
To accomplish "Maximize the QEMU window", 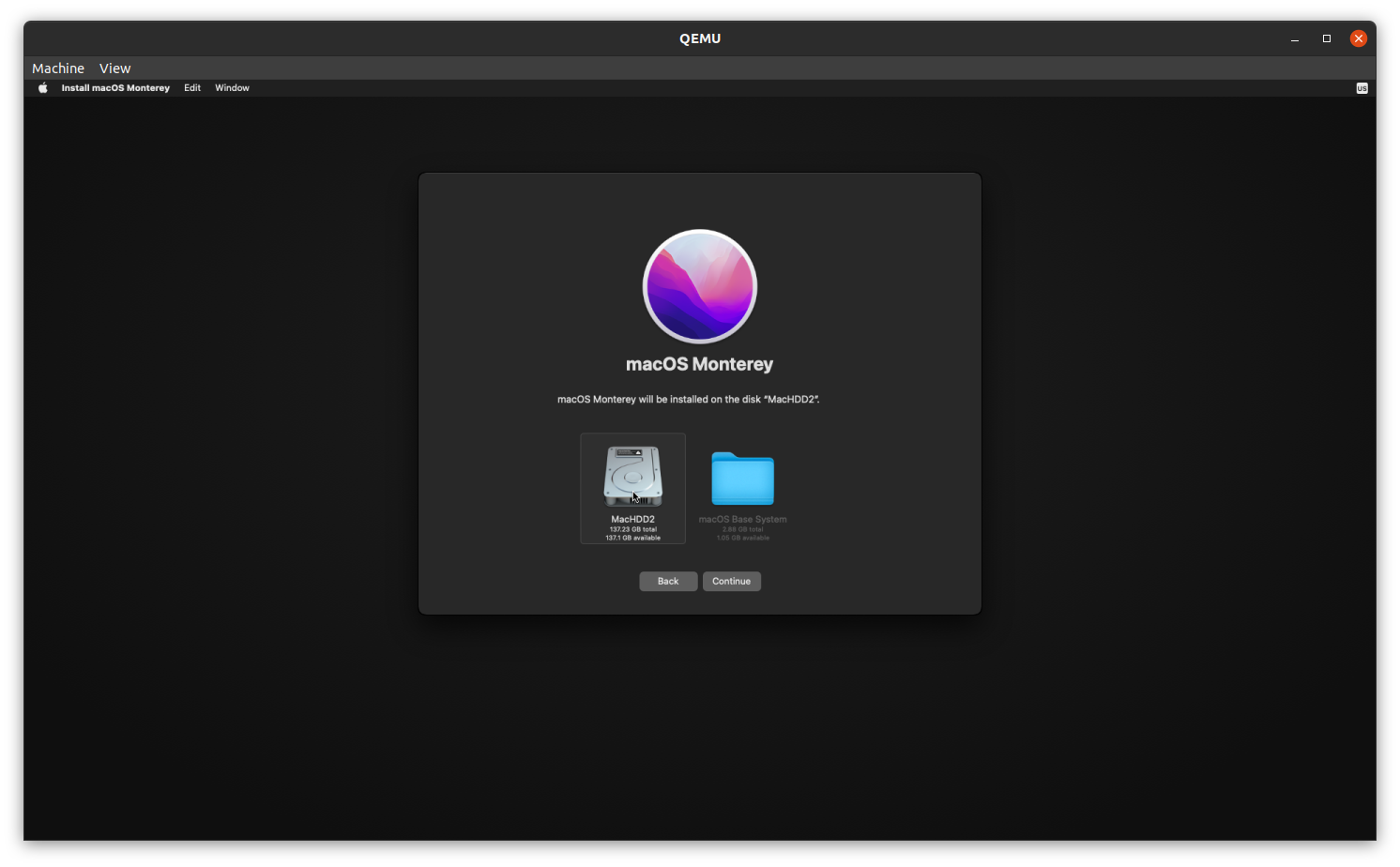I will point(1327,38).
